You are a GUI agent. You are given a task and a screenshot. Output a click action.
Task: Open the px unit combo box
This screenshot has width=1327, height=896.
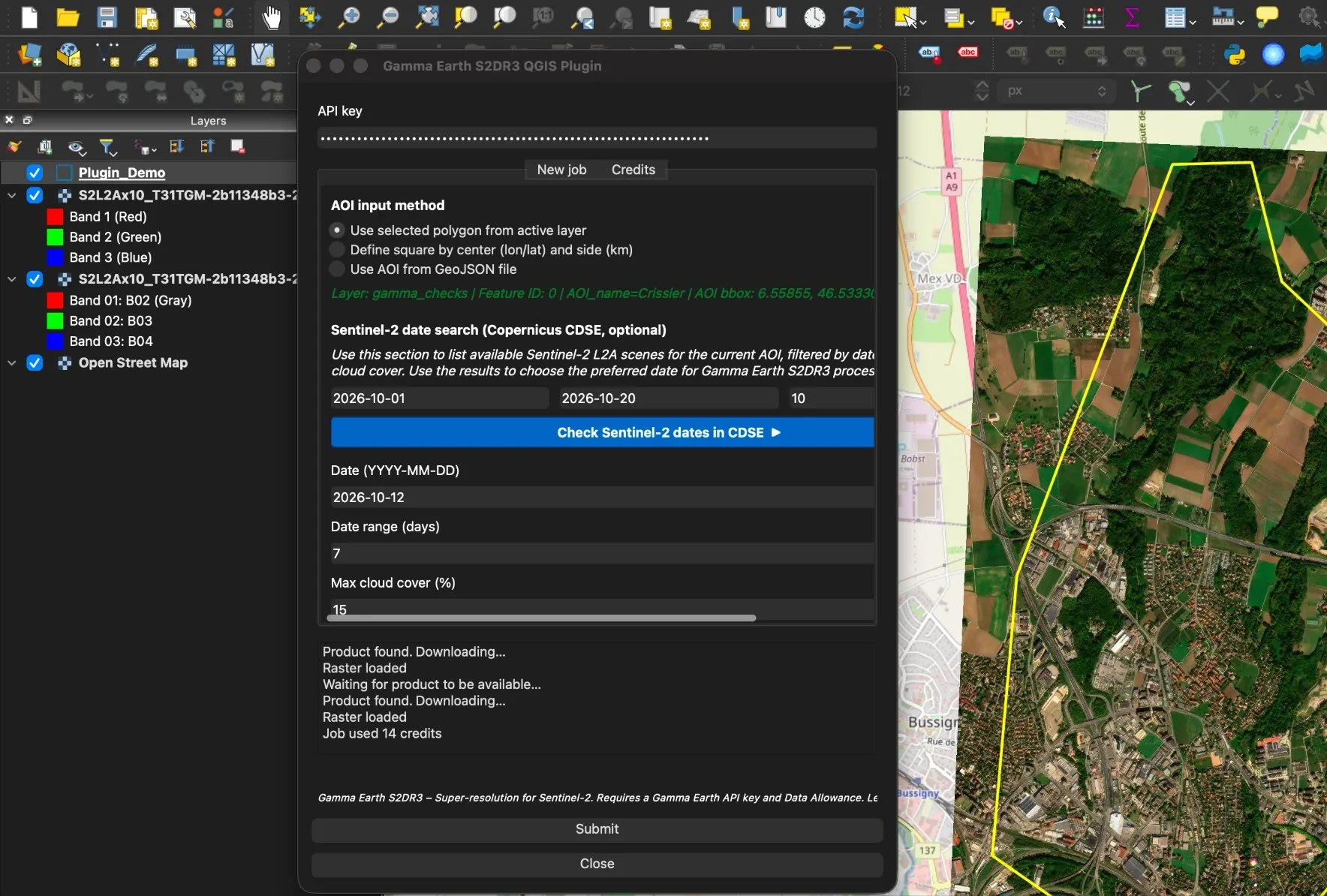[x=1056, y=91]
